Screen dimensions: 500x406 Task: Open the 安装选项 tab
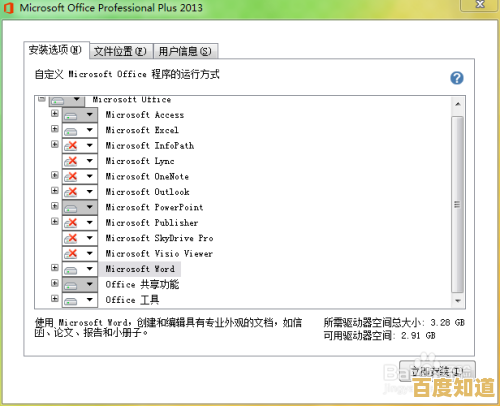click(x=56, y=50)
